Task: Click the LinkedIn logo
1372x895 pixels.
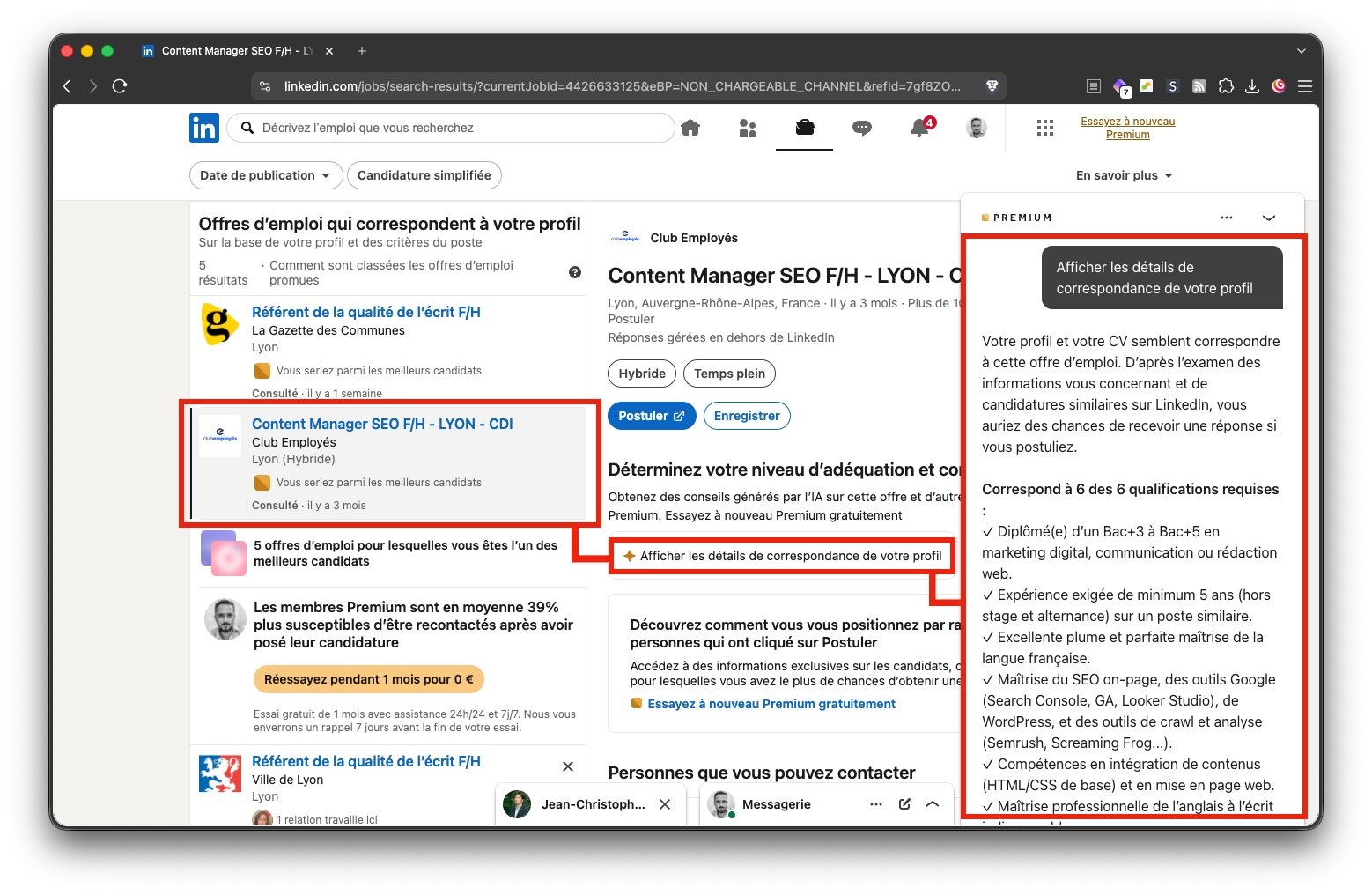Action: (x=204, y=128)
